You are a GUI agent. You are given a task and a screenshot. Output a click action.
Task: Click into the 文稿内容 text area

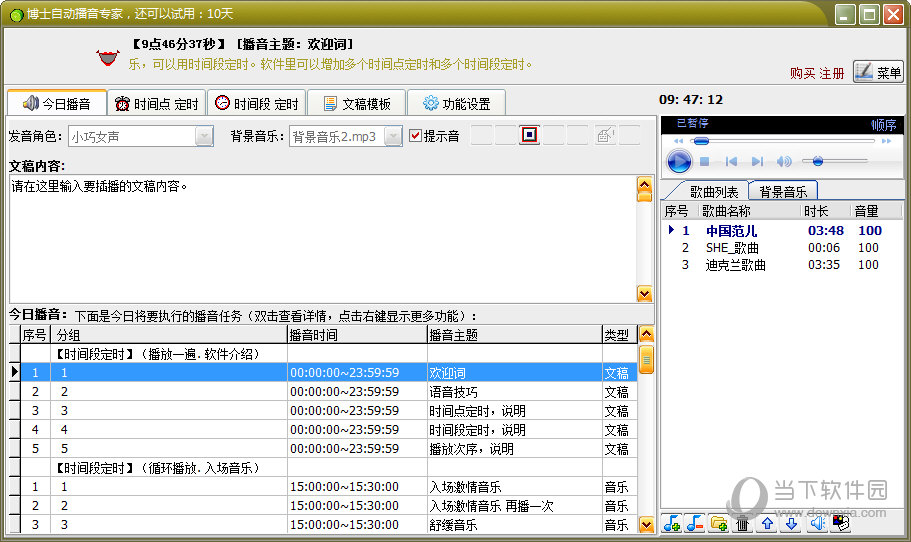coord(322,239)
